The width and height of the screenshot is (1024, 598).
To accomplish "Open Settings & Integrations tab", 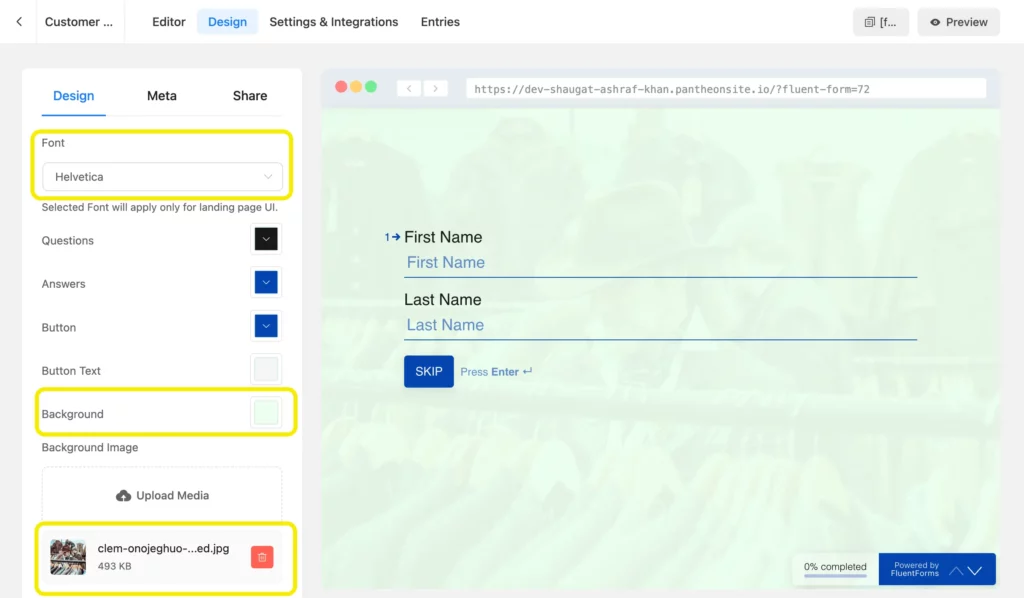I will click(334, 22).
